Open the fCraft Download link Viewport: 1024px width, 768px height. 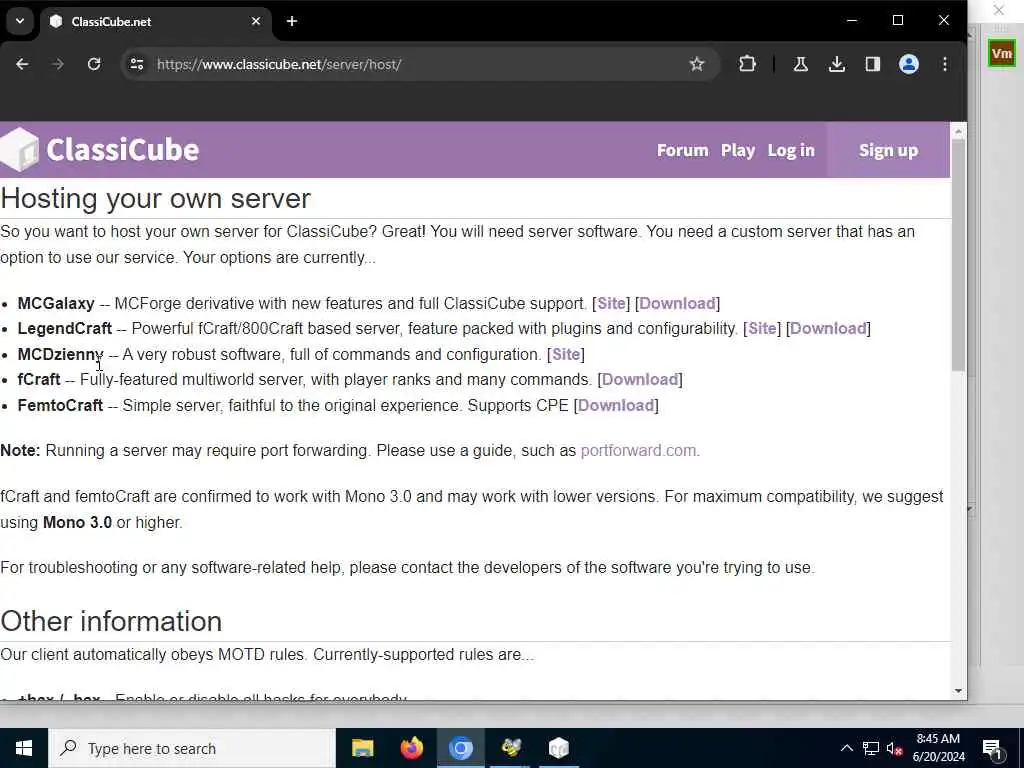point(640,379)
